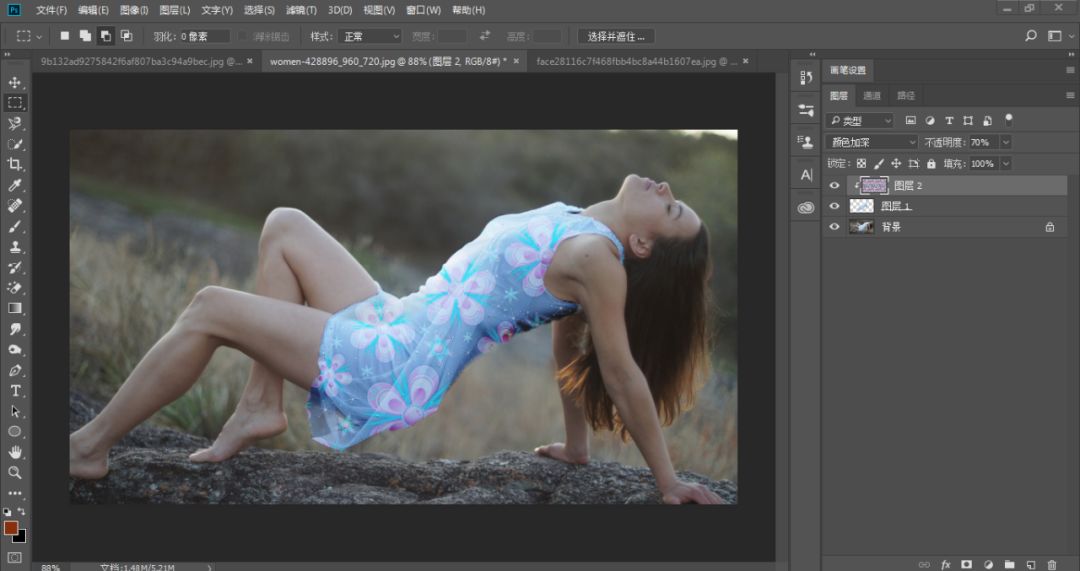
Task: Pick the Eyedropper tool
Action: click(x=15, y=185)
